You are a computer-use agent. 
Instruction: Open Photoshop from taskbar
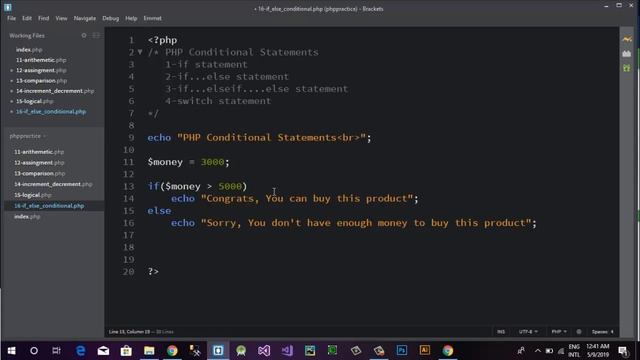[x=402, y=351]
